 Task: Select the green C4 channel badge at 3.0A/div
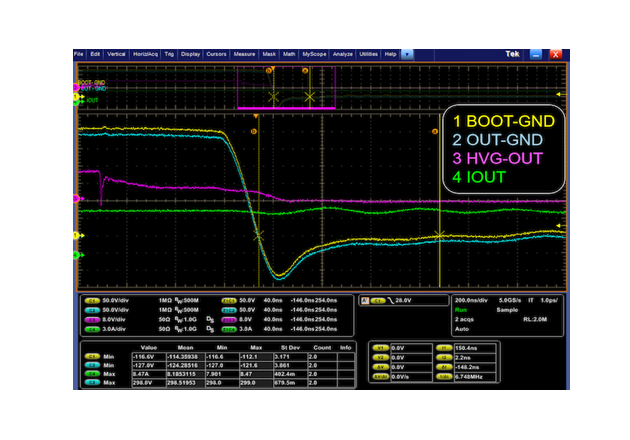tap(92, 329)
